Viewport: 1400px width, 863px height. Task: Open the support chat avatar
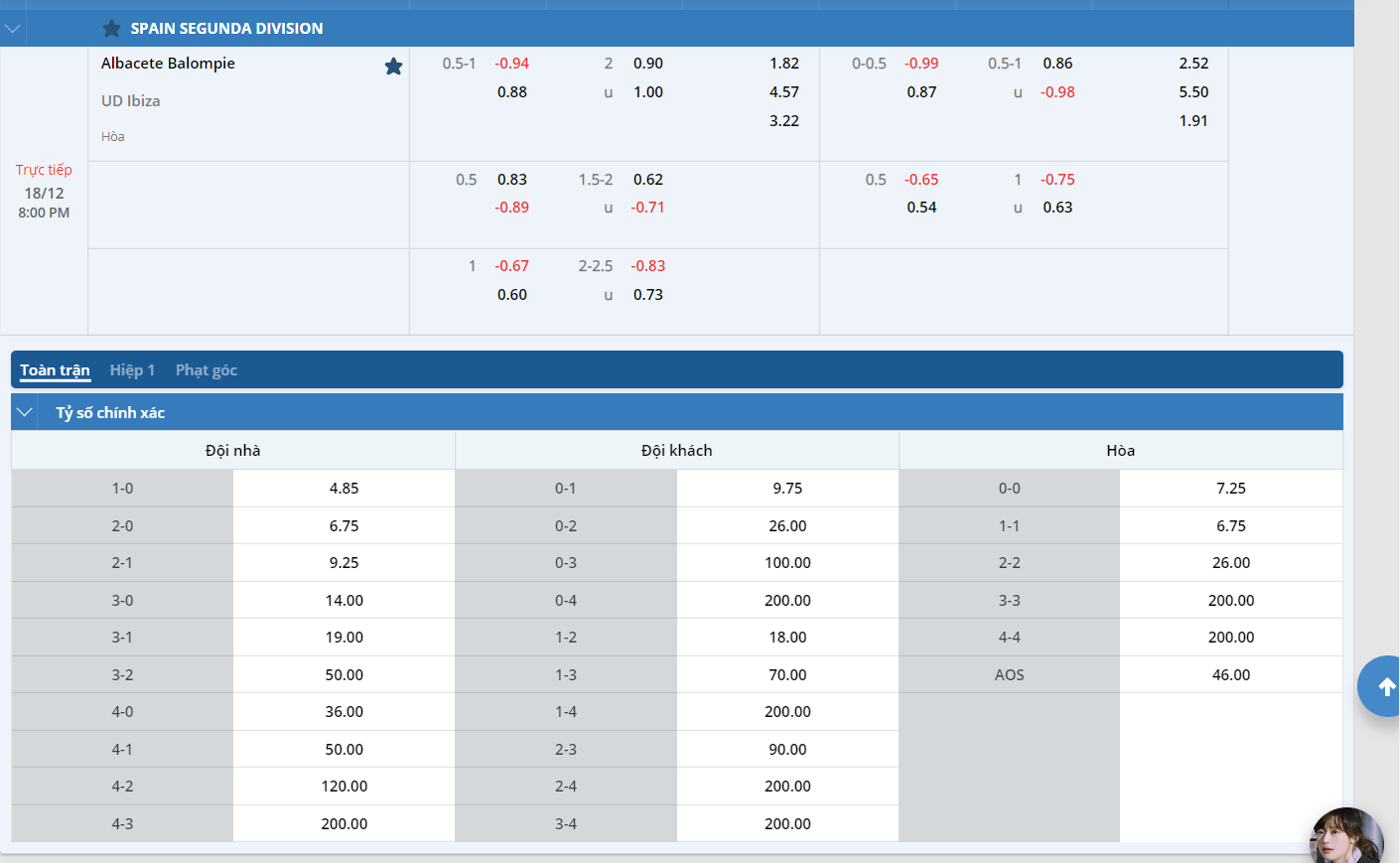click(1347, 836)
